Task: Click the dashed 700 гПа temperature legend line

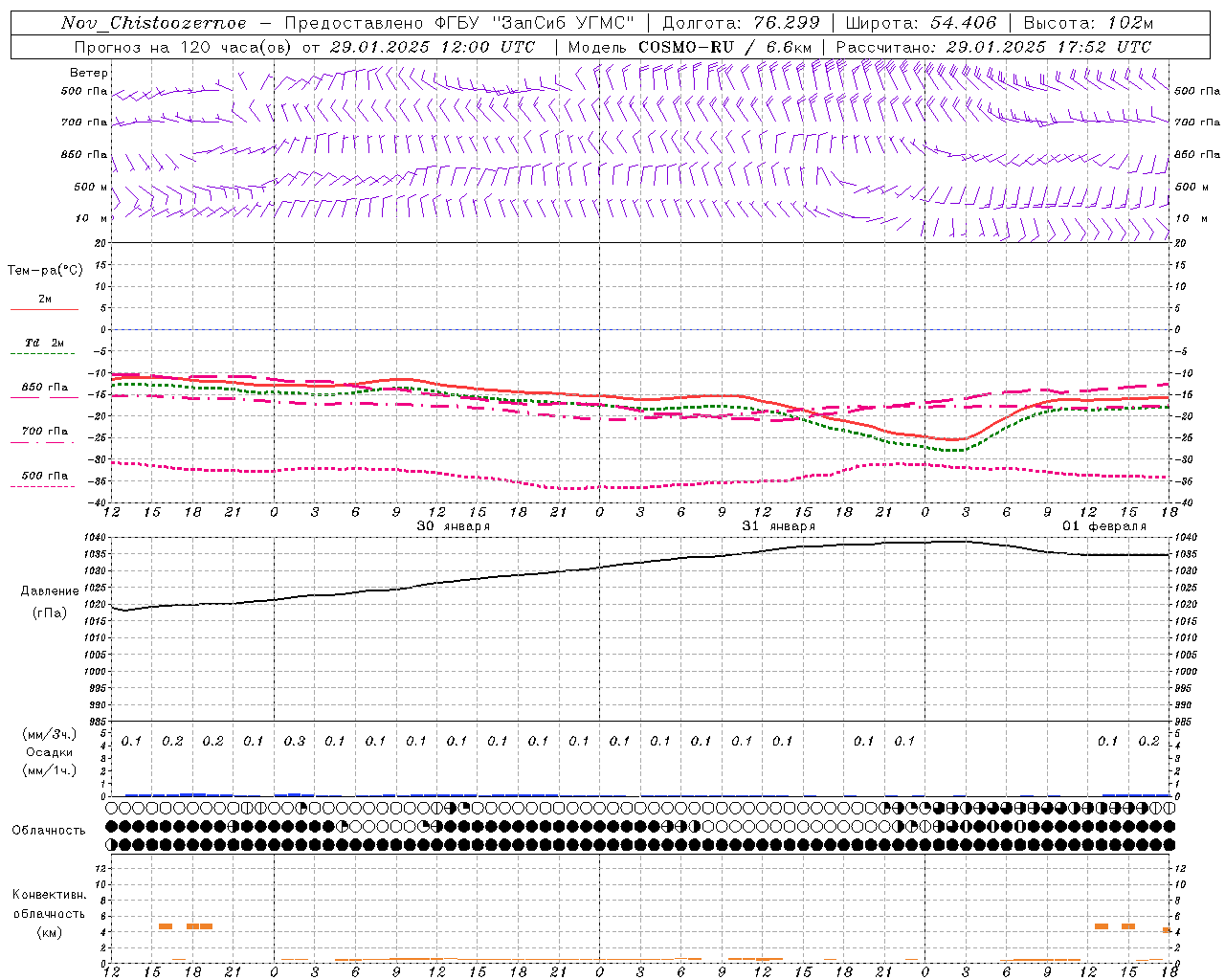Action: (44, 442)
